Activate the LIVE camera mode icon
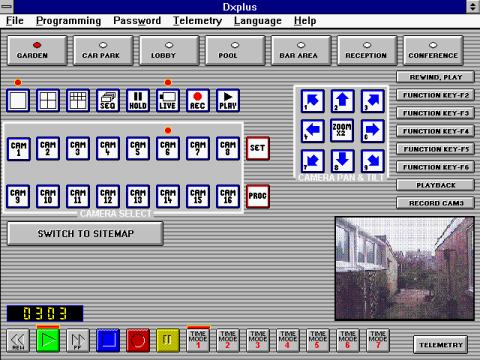 coord(168,100)
